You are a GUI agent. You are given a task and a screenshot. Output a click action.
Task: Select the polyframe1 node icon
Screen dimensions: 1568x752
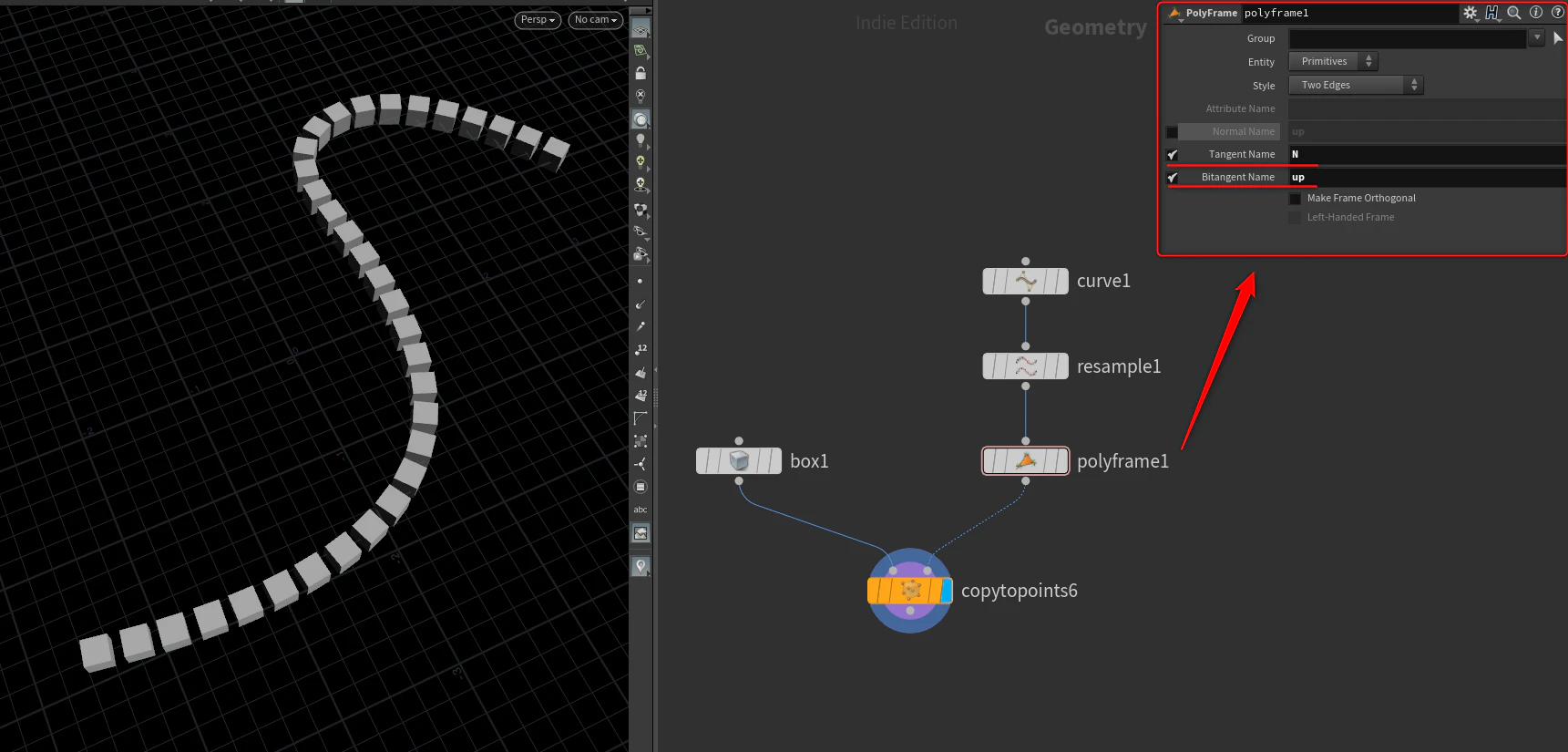pos(1026,461)
